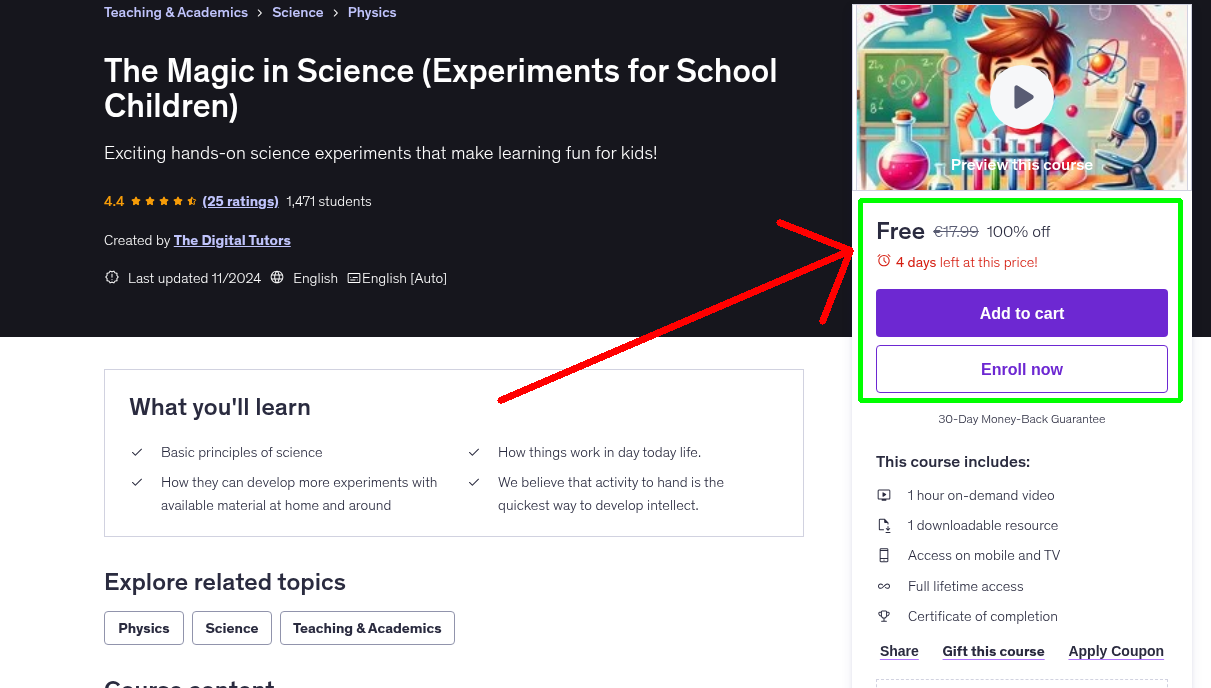Click Enroll now
The height and width of the screenshot is (688, 1211).
1021,369
